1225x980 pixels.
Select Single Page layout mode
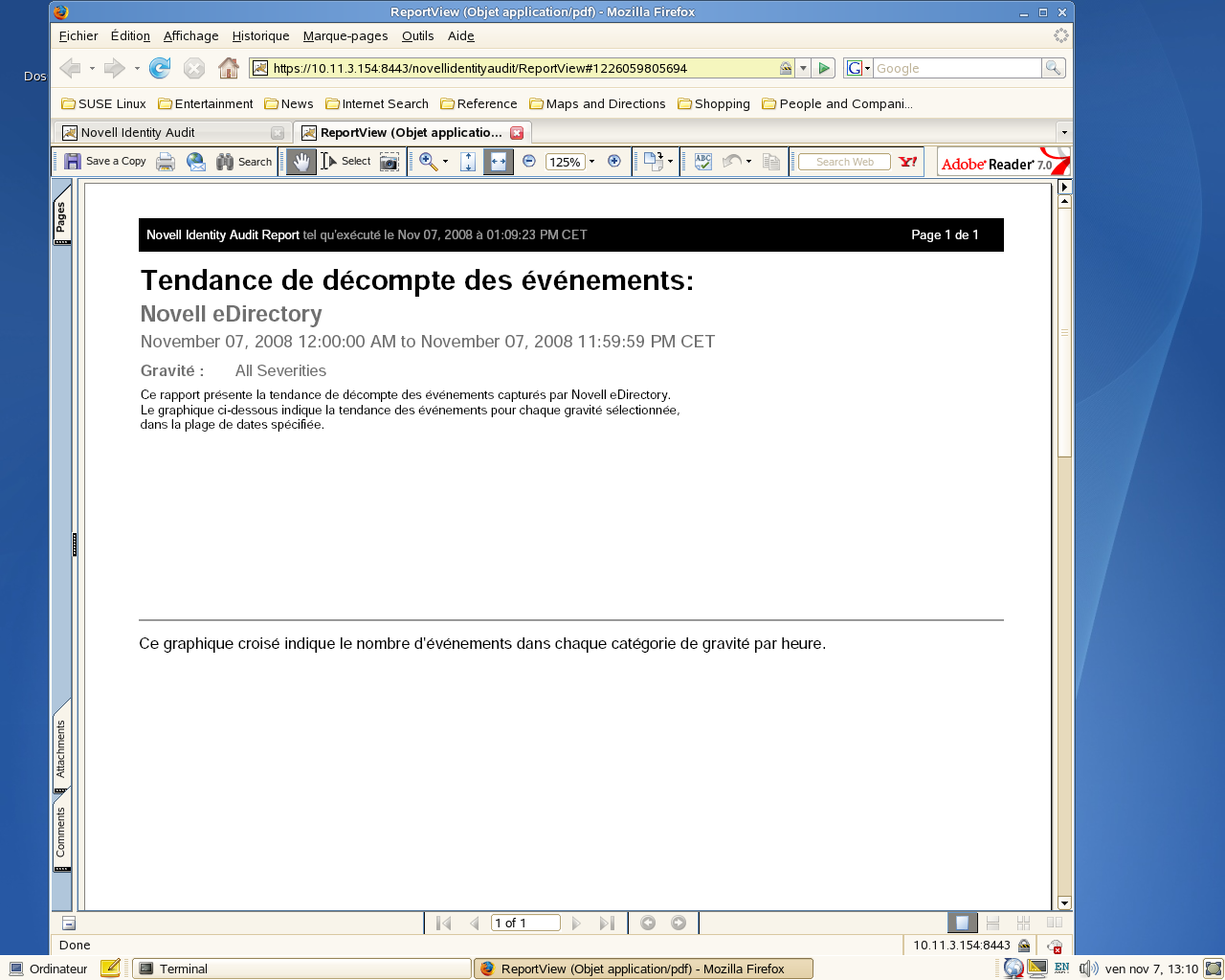click(962, 923)
